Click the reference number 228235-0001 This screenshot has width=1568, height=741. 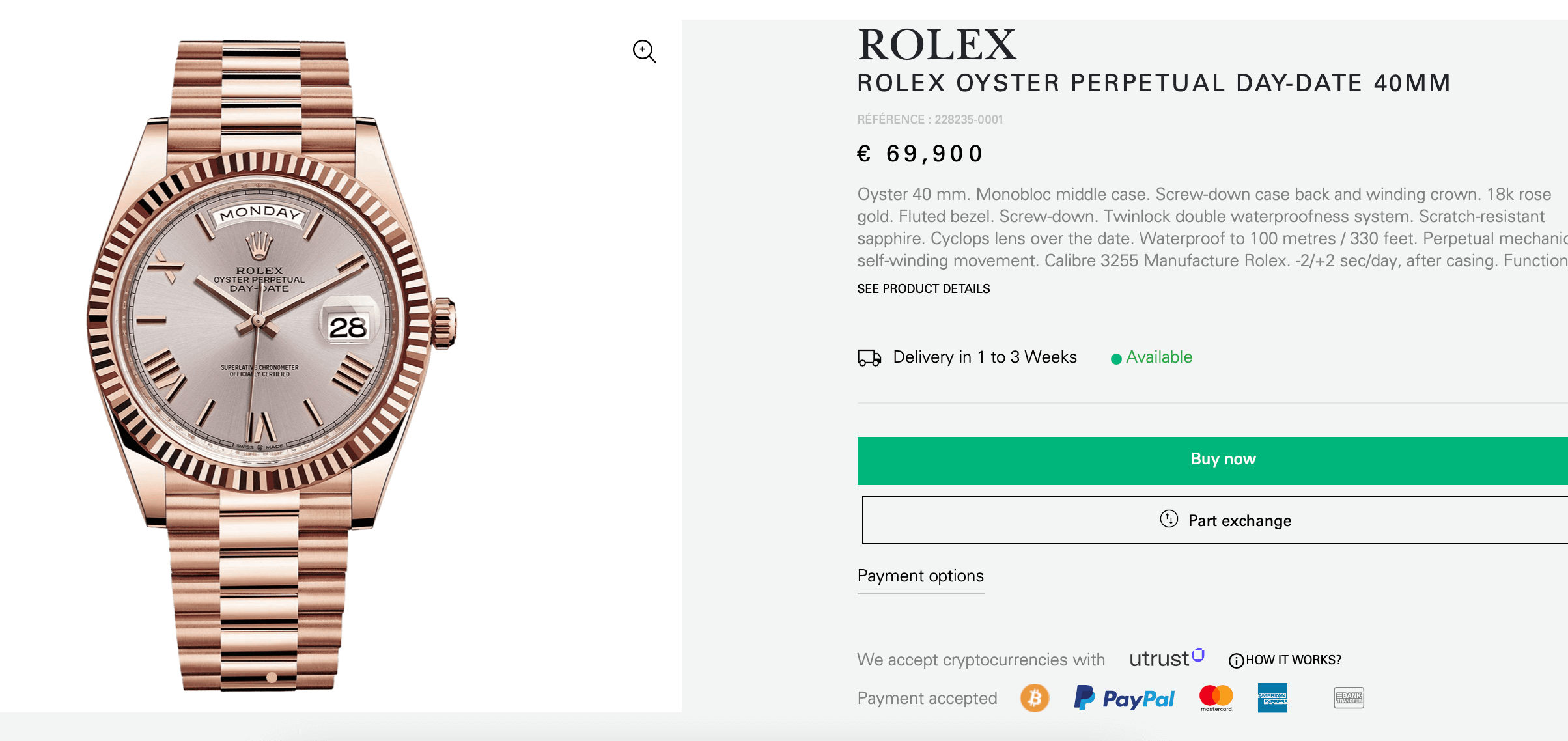pos(968,120)
